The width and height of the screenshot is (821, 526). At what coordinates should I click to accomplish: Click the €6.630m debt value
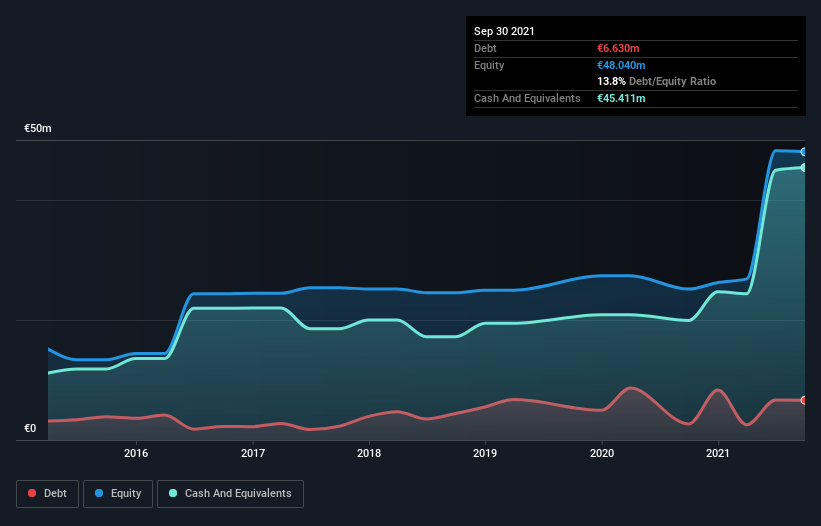click(x=618, y=48)
